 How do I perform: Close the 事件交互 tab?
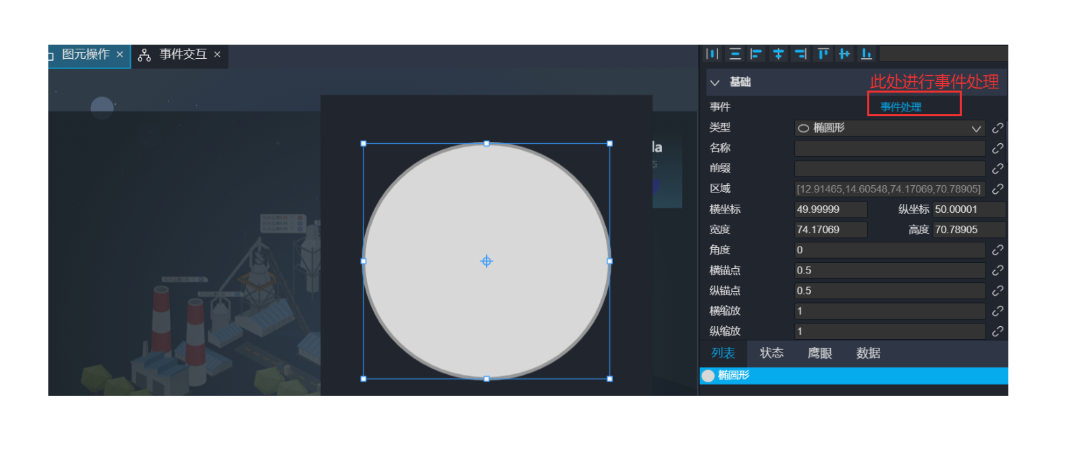pyautogui.click(x=217, y=54)
